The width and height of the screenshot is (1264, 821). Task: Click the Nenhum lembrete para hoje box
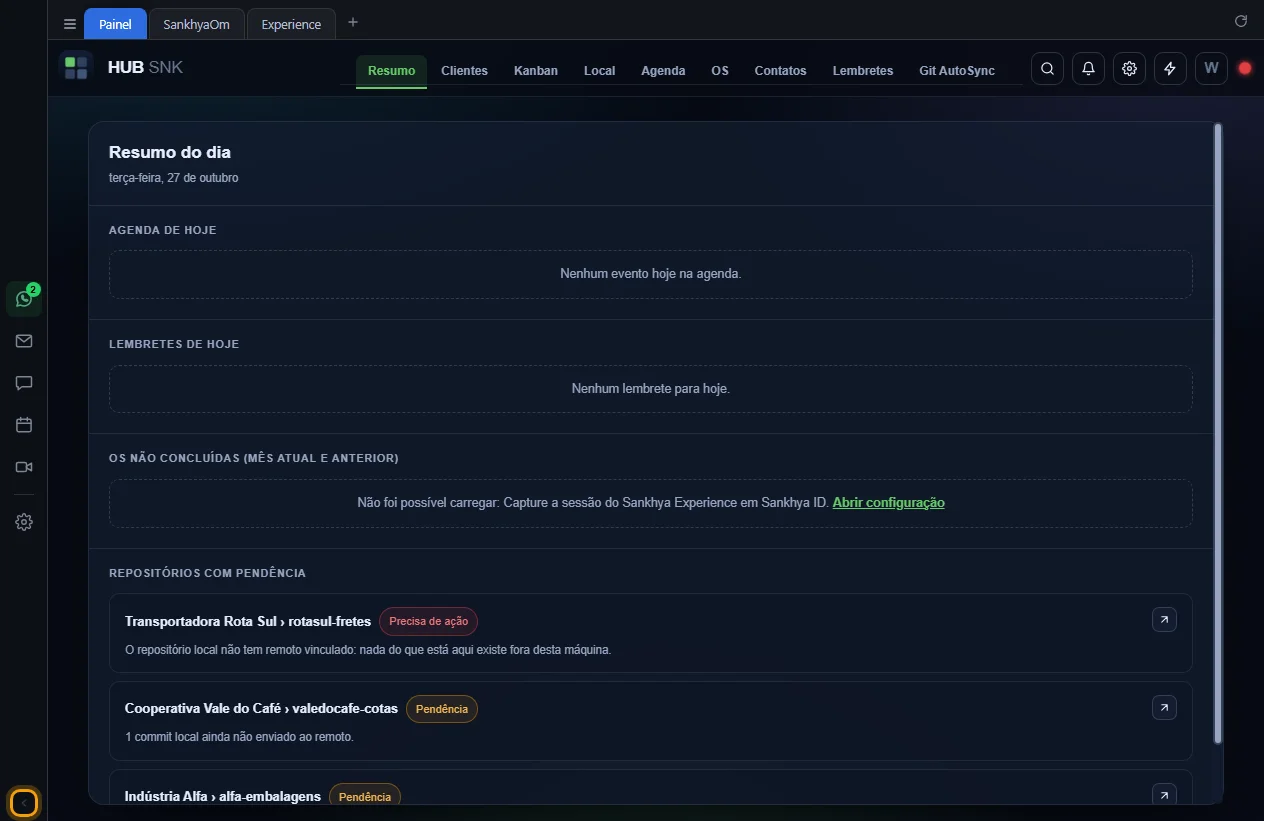[651, 389]
